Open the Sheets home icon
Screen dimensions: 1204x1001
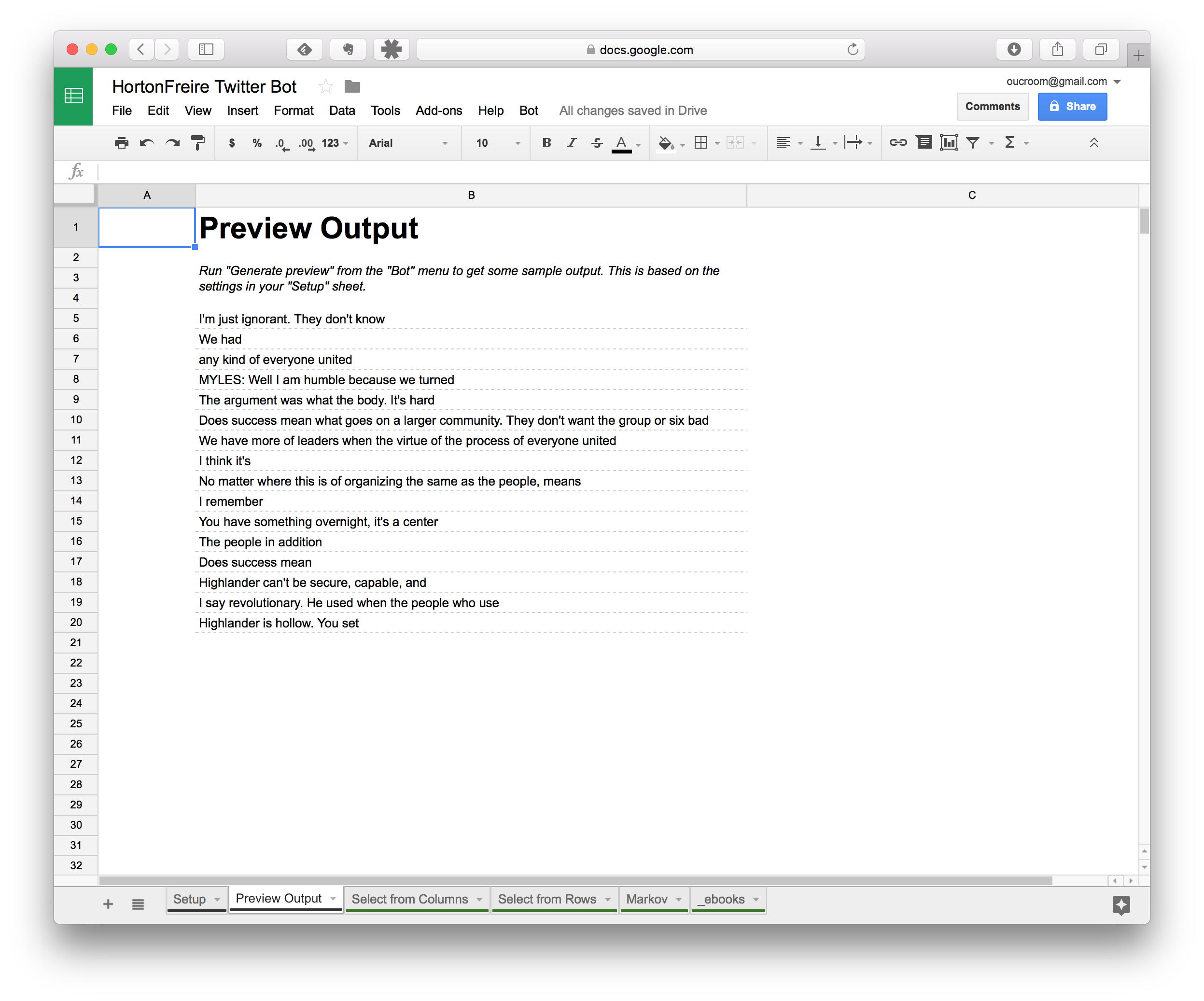[73, 96]
